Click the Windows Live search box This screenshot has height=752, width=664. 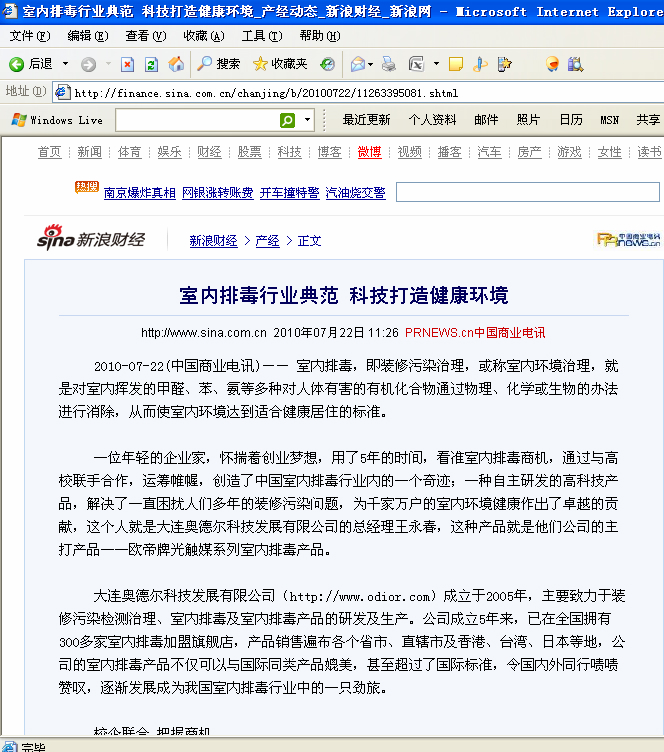(x=197, y=120)
